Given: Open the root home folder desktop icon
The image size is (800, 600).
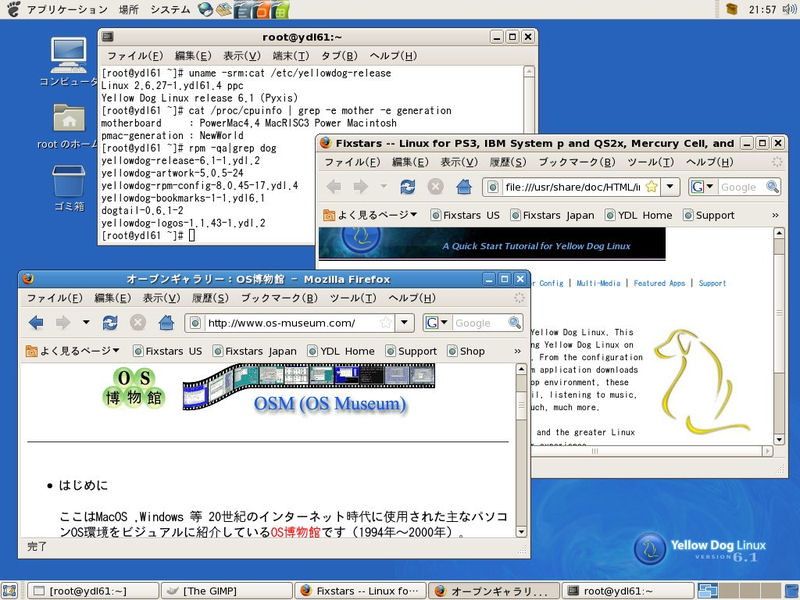Looking at the screenshot, I should tap(69, 117).
